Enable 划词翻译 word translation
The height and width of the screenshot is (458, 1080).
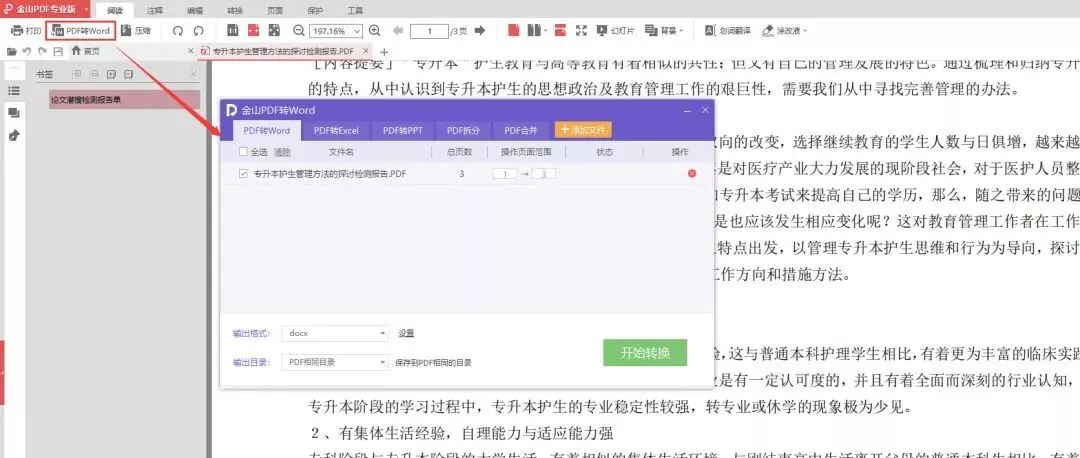(x=727, y=30)
